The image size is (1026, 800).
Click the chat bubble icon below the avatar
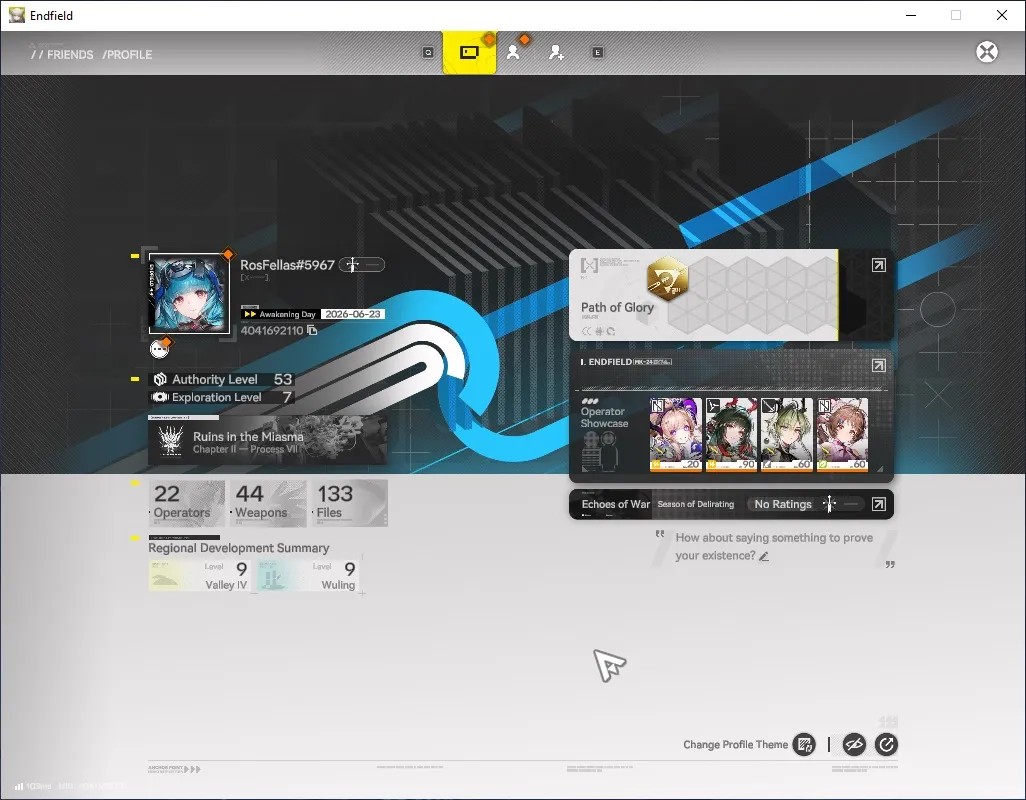tap(159, 349)
